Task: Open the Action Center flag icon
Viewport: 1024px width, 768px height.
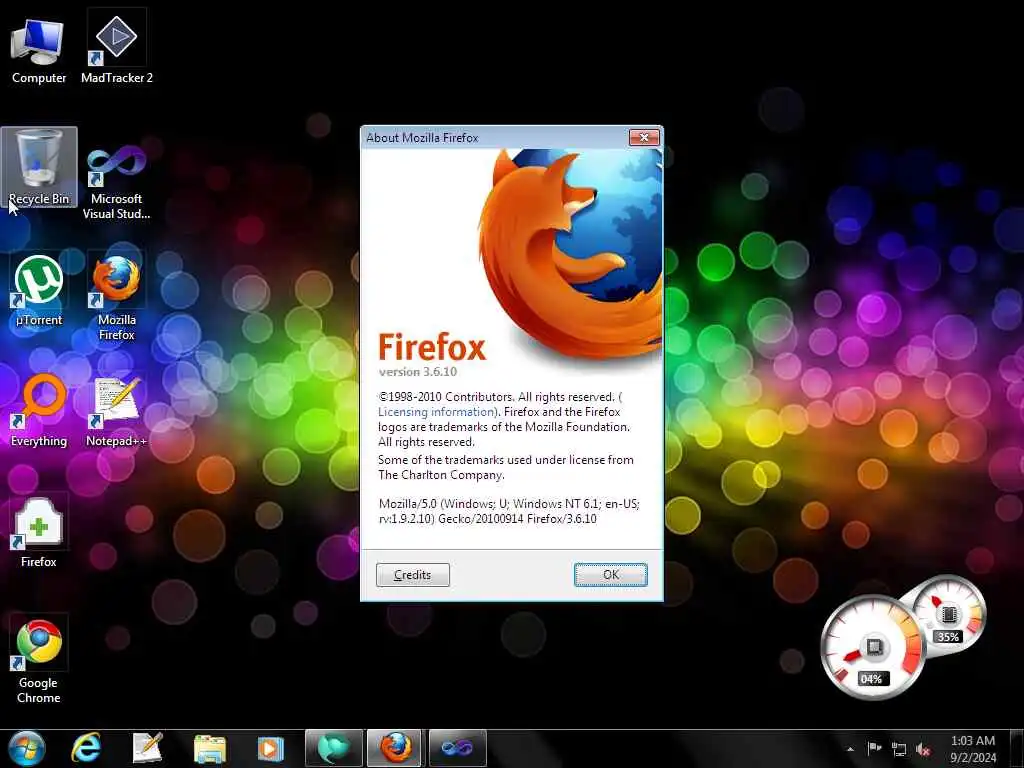Action: tap(874, 748)
